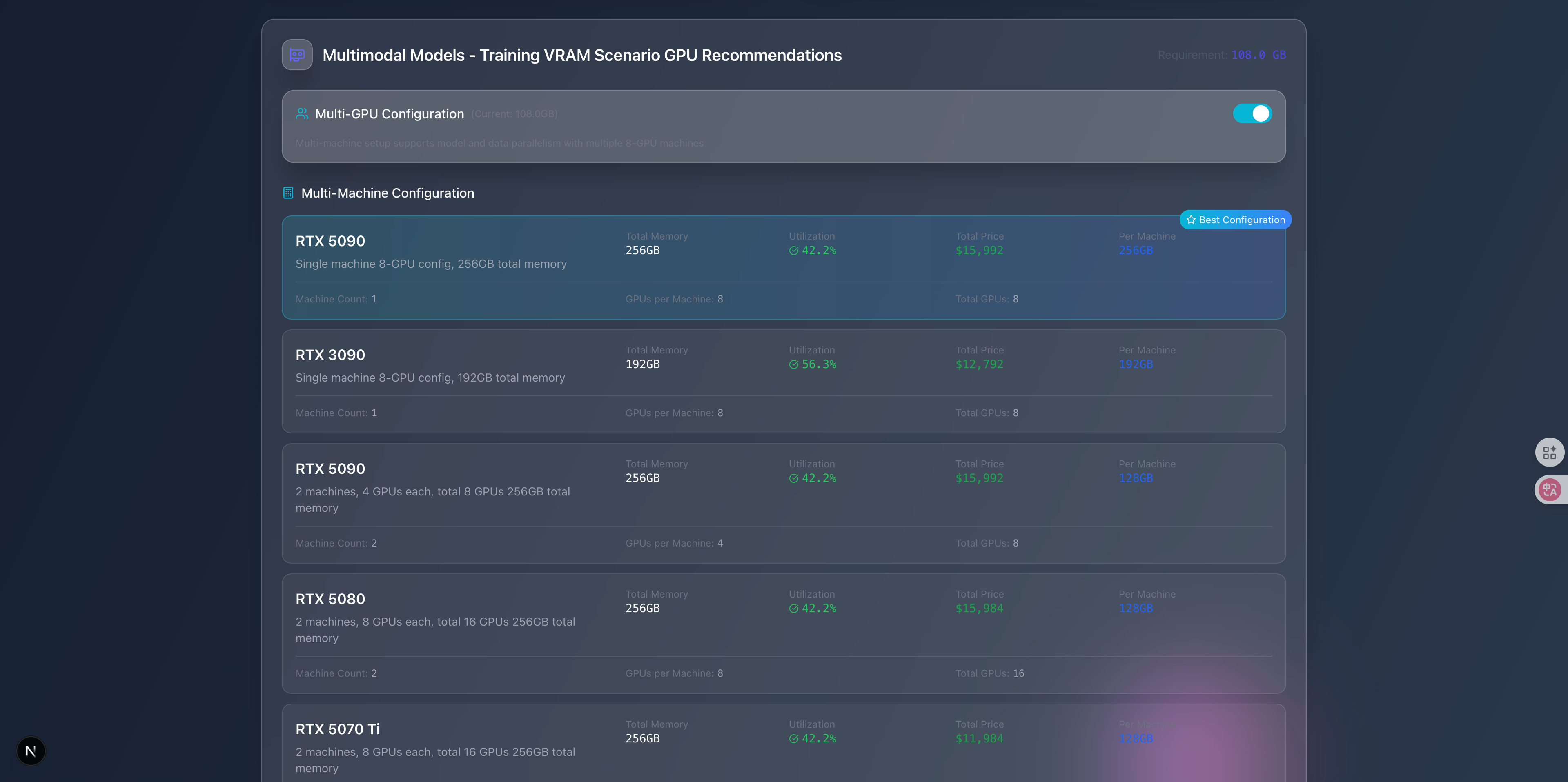Viewport: 1568px width, 782px height.
Task: Click the Requirement 108.0 GB value
Action: [1258, 55]
